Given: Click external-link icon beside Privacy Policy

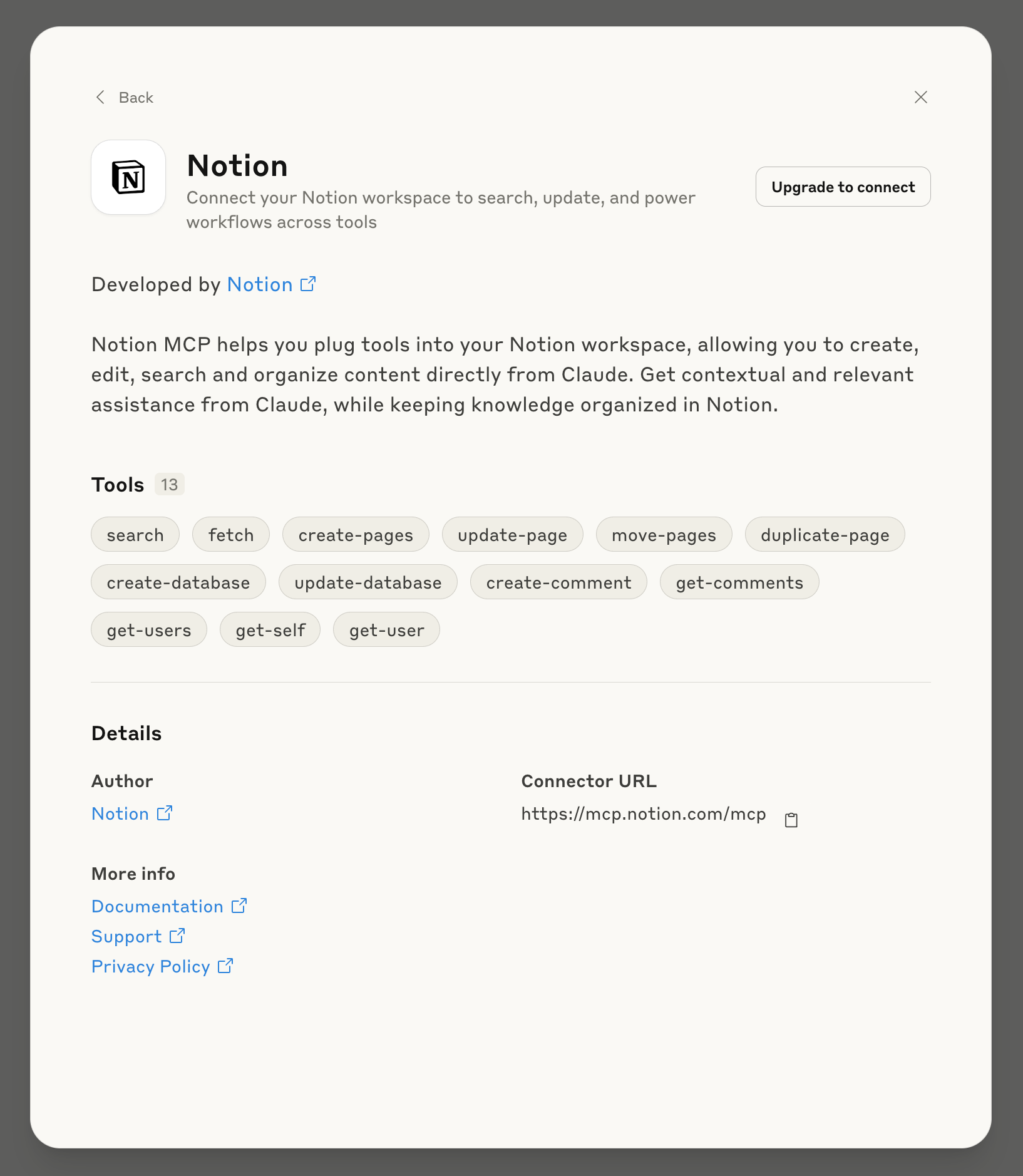Looking at the screenshot, I should coord(225,966).
